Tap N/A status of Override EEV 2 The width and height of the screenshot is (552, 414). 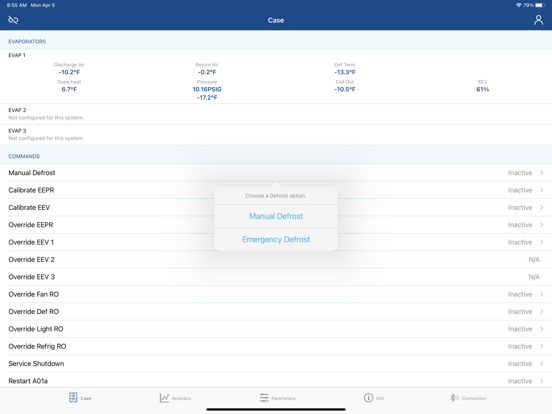534,259
